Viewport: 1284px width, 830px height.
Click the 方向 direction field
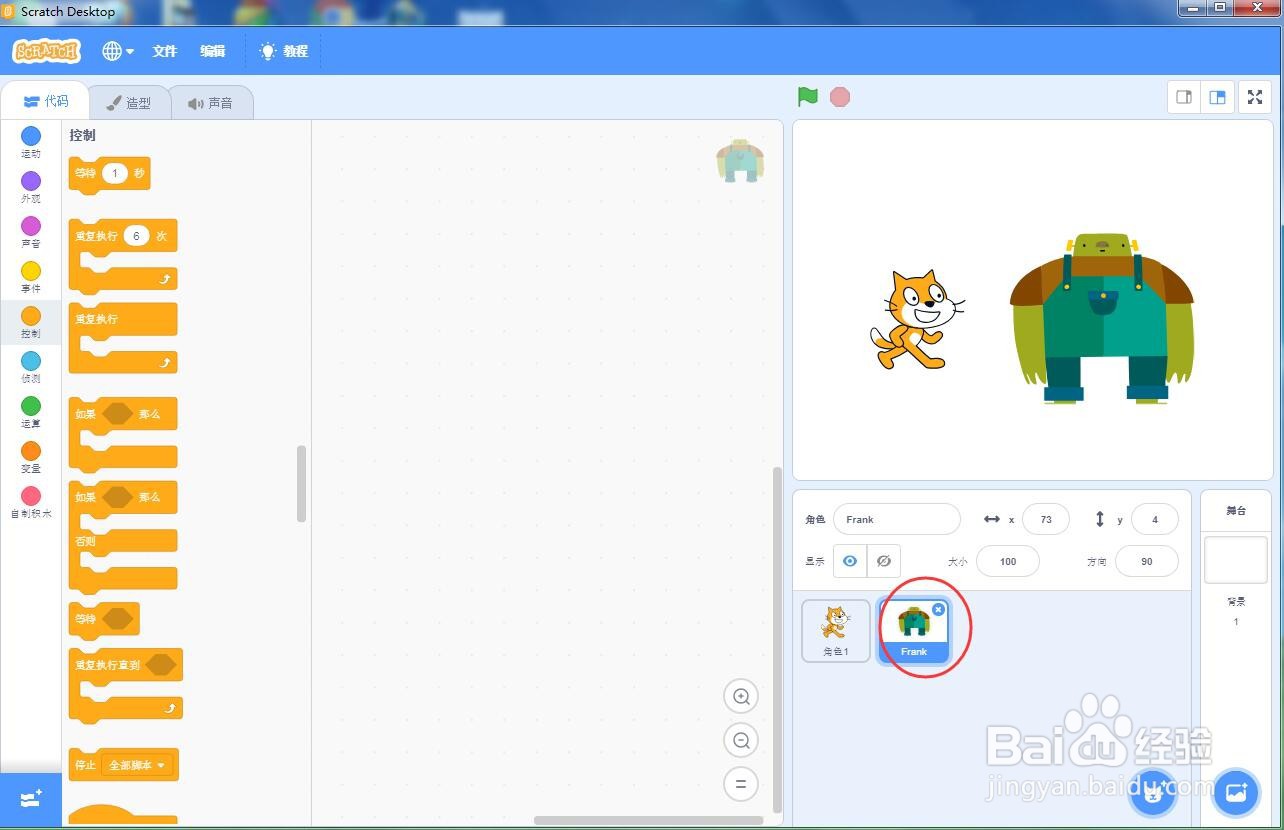coord(1147,561)
